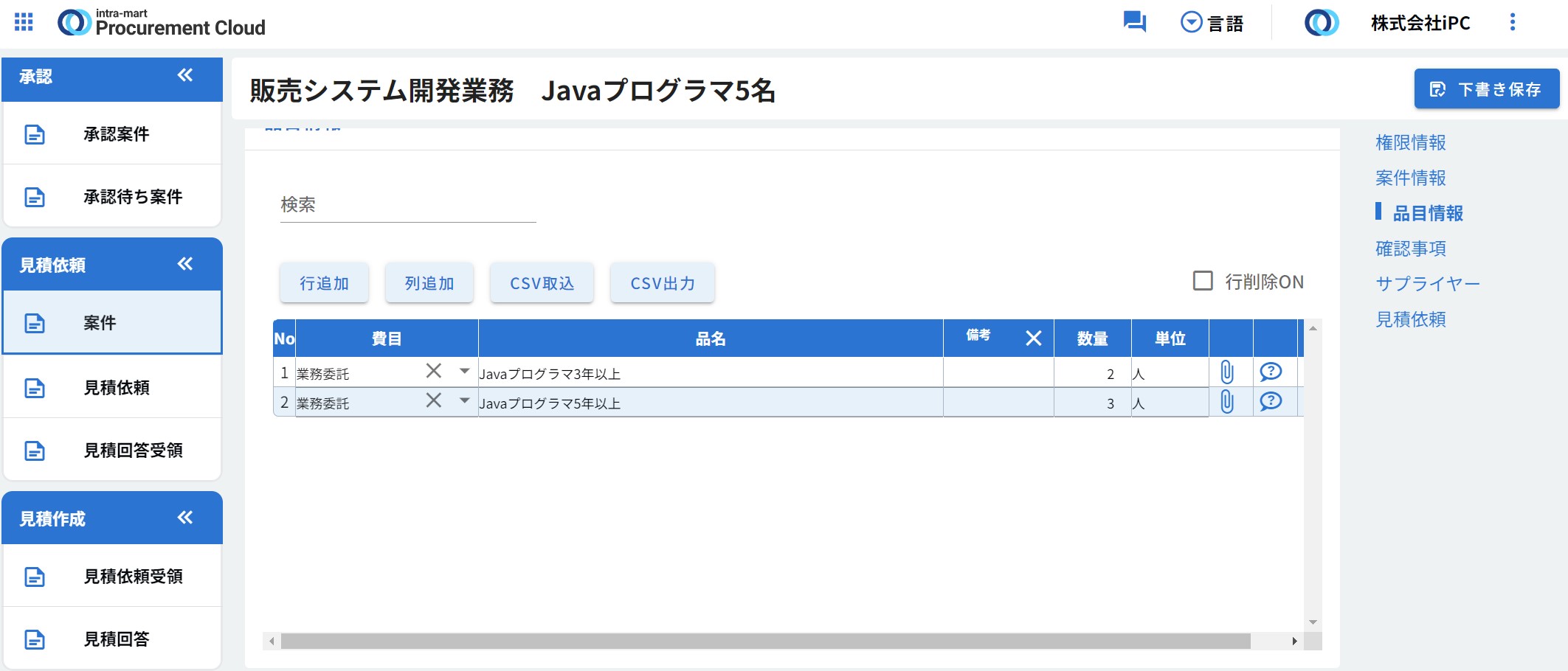The image size is (1568, 671).
Task: Click the 列追加 add column button
Action: click(429, 283)
